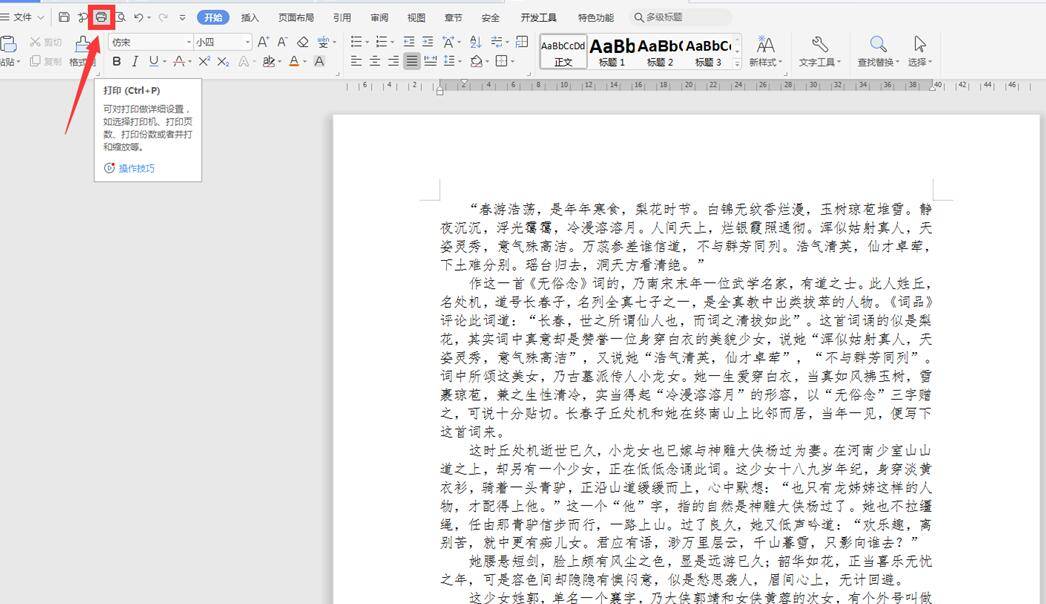
Task: Increase font size with A+ icon
Action: 264,42
